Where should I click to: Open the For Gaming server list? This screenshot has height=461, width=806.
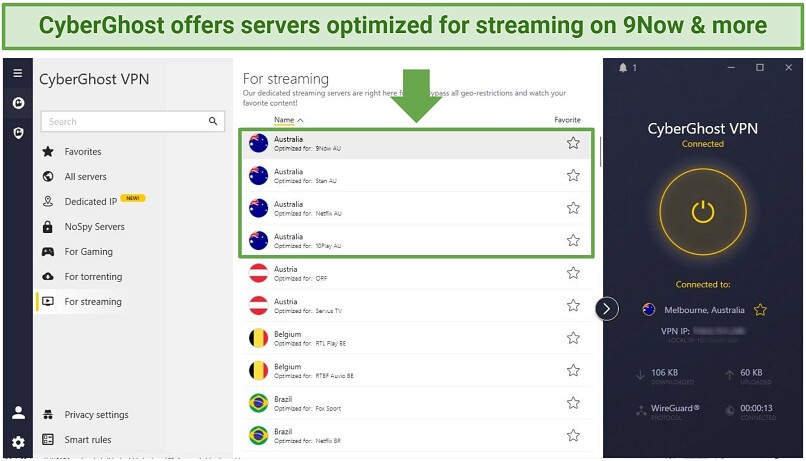[x=88, y=252]
